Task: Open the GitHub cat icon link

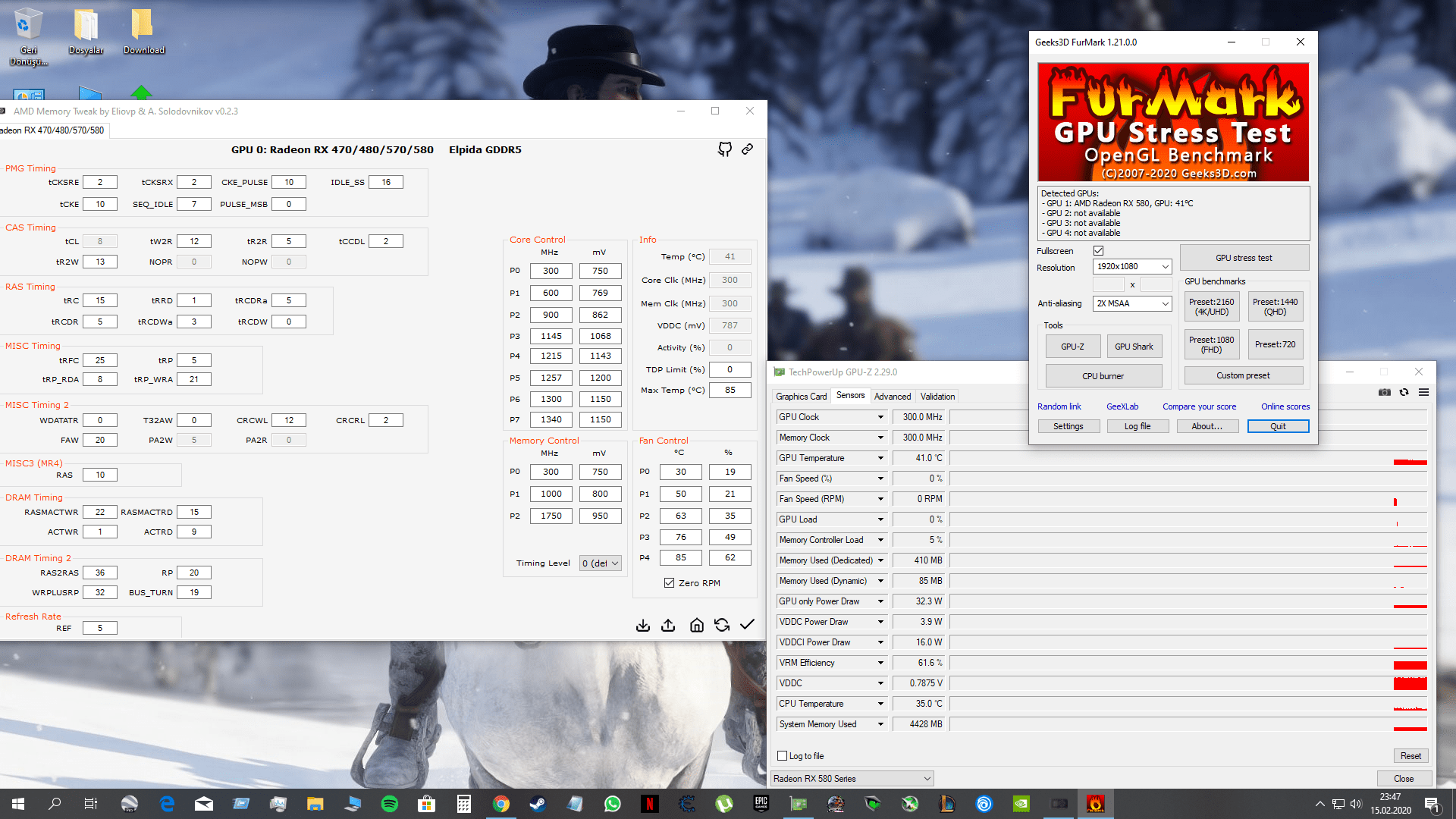Action: tap(725, 149)
